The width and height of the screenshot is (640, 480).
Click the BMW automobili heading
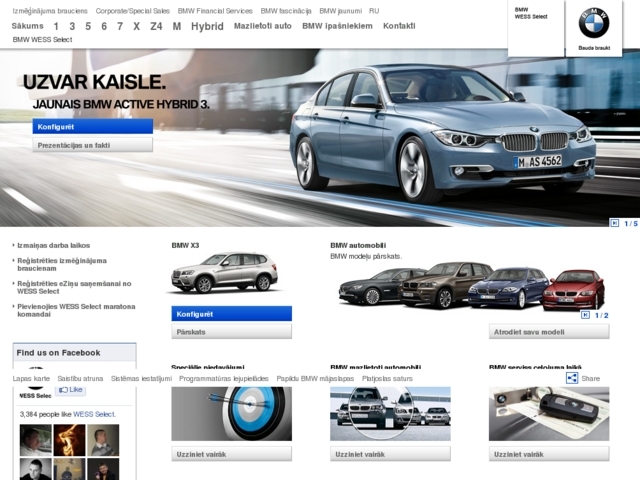pos(358,245)
